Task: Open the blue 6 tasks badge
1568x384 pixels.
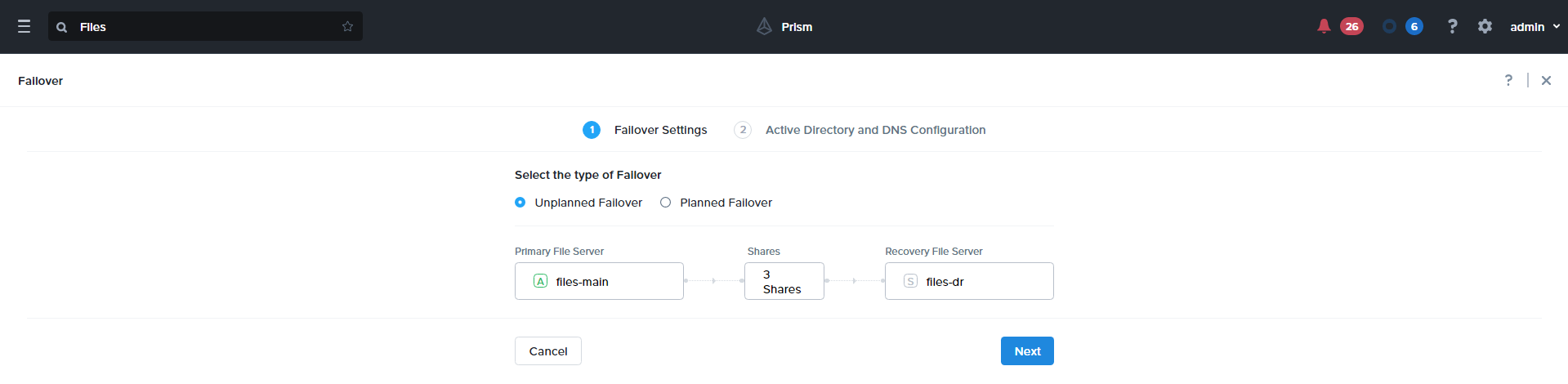Action: click(x=1414, y=27)
